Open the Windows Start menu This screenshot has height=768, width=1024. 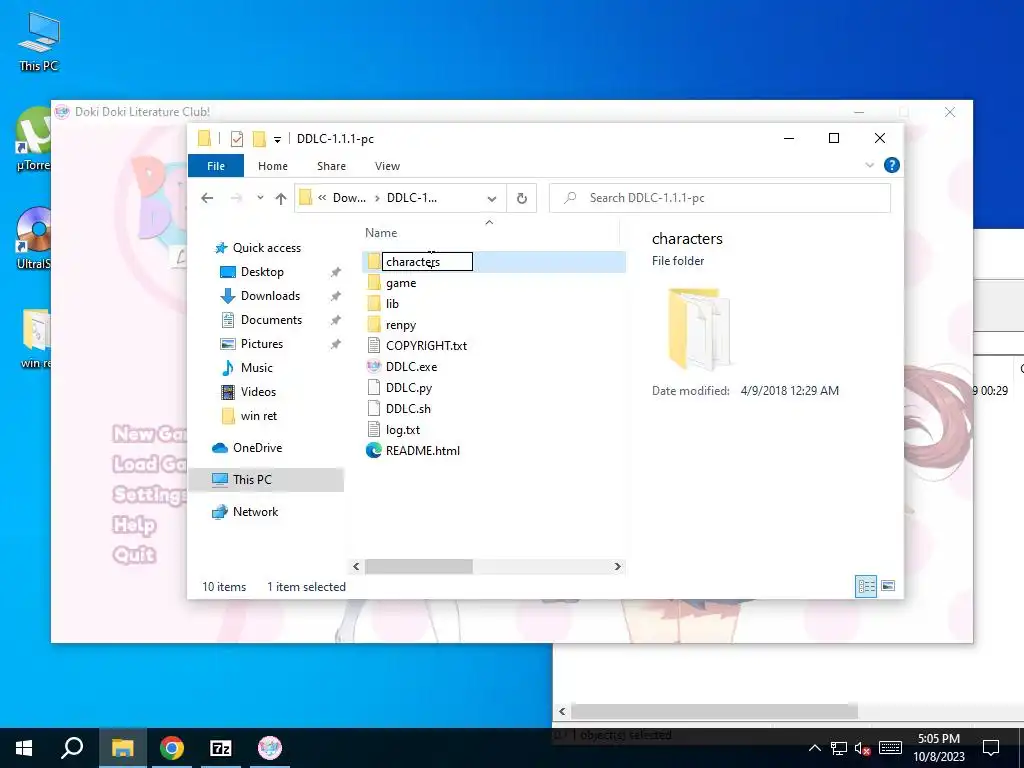tap(24, 748)
